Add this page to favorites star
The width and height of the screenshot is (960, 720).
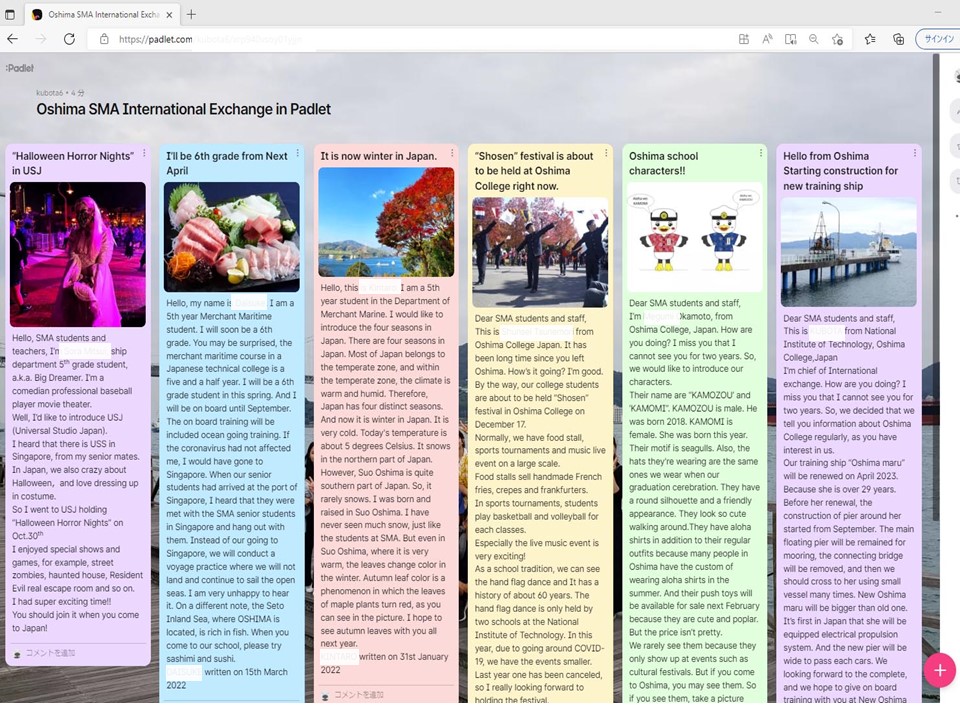tap(838, 39)
